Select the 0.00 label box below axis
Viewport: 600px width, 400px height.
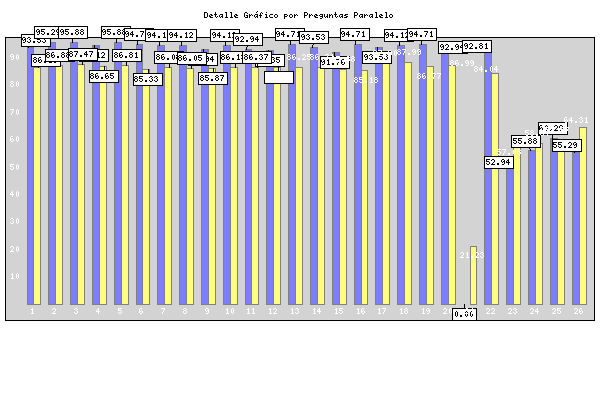pos(464,314)
